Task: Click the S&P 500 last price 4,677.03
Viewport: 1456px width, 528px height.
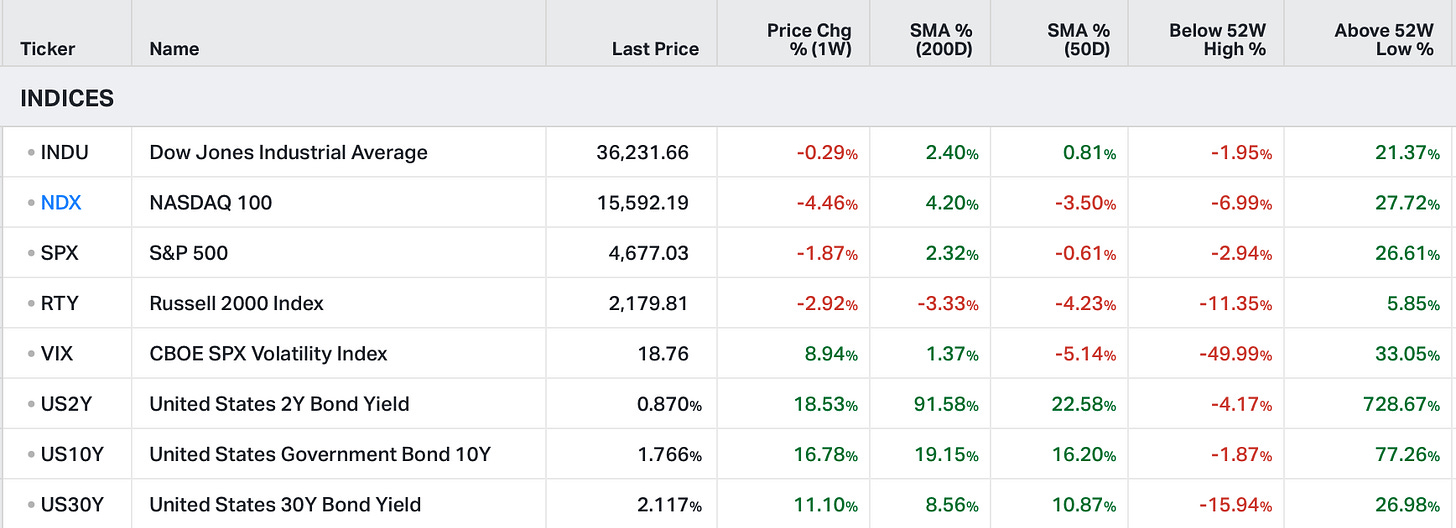Action: (x=648, y=253)
